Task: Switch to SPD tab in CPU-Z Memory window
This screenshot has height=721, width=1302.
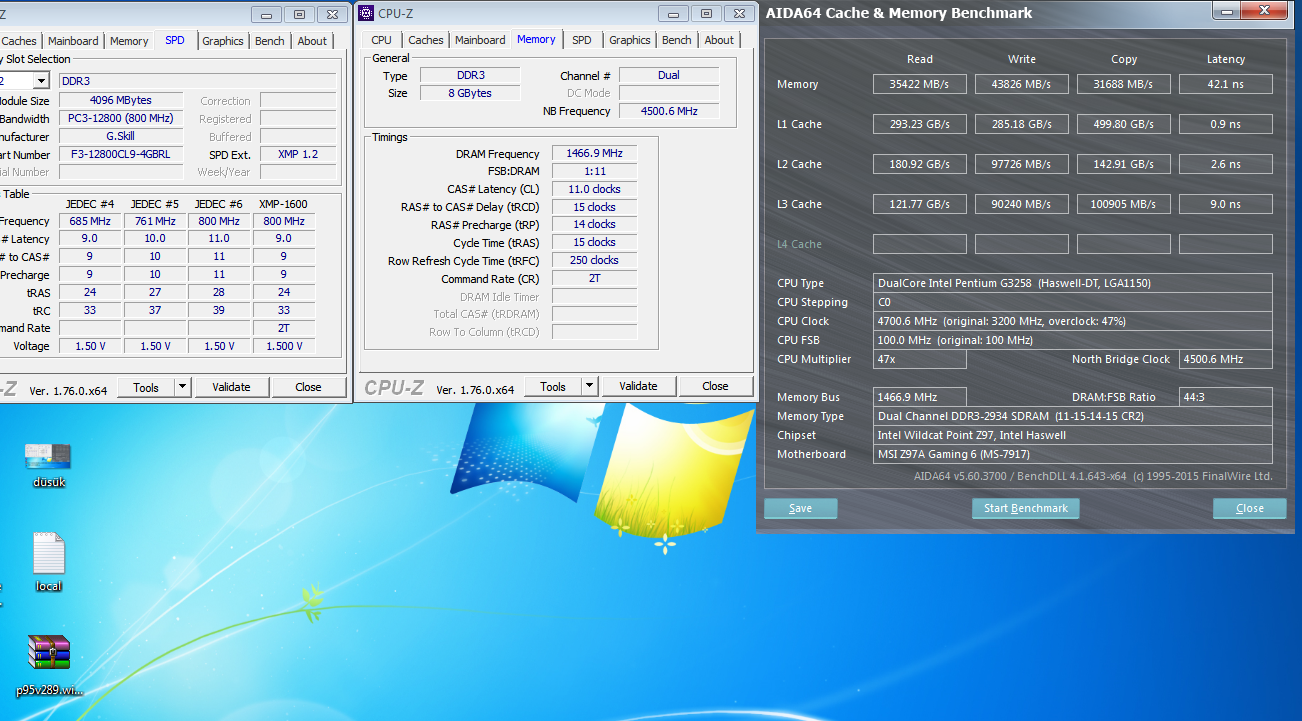Action: (582, 40)
